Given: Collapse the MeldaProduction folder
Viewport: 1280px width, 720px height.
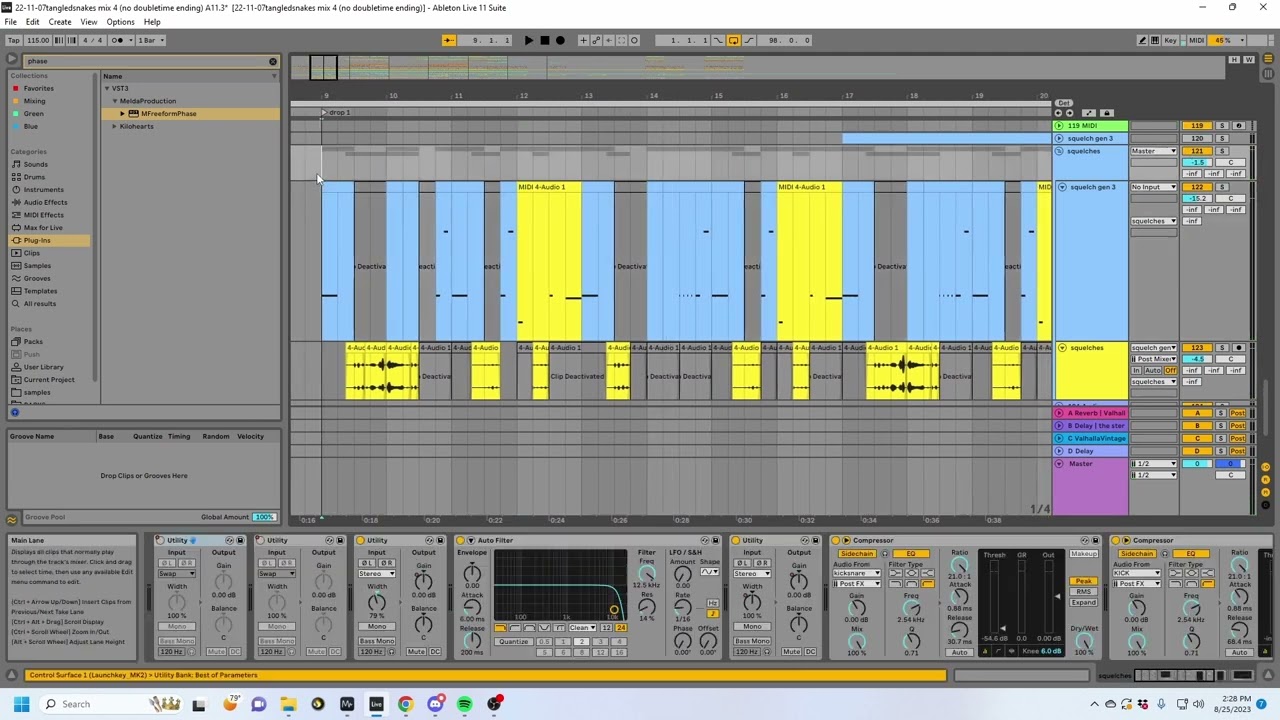Looking at the screenshot, I should [x=115, y=101].
